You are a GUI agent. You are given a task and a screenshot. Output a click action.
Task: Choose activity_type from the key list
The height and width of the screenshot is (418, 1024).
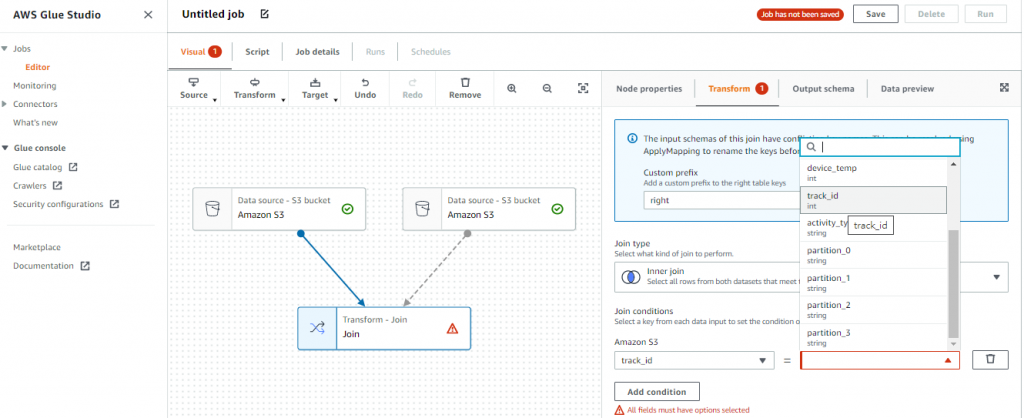point(874,227)
